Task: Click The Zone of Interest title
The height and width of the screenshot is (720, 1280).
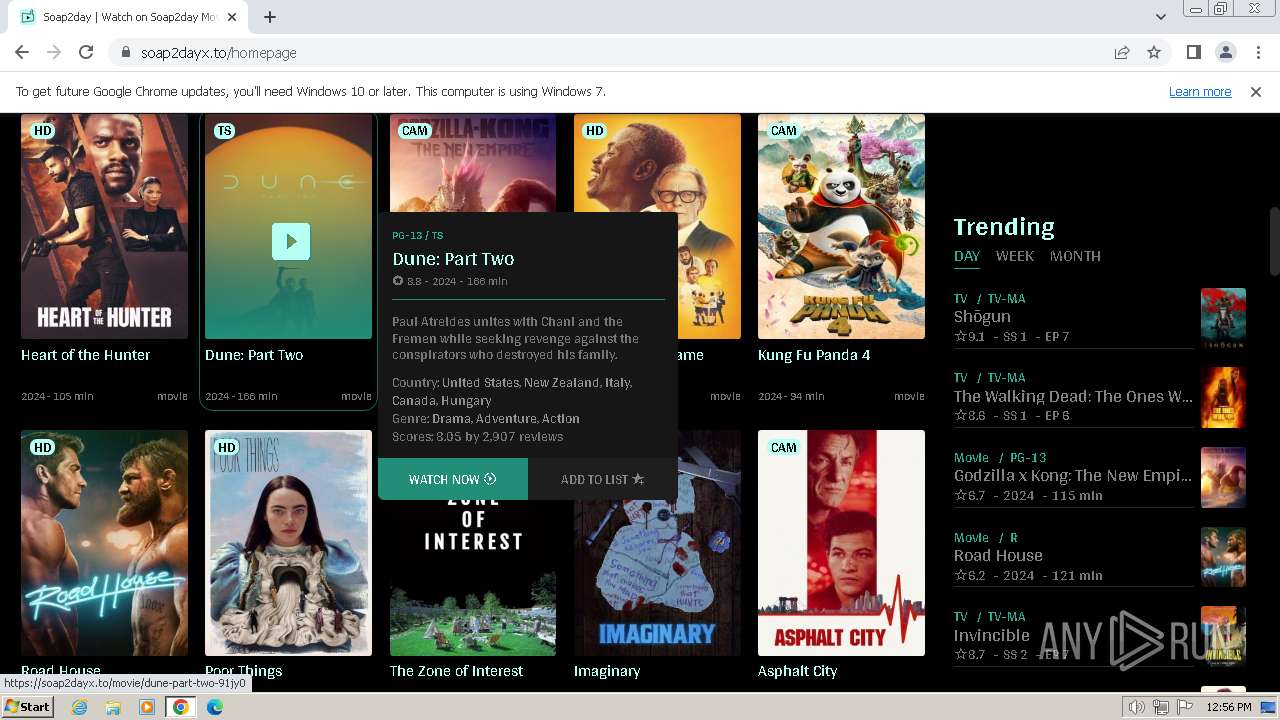Action: (x=456, y=671)
